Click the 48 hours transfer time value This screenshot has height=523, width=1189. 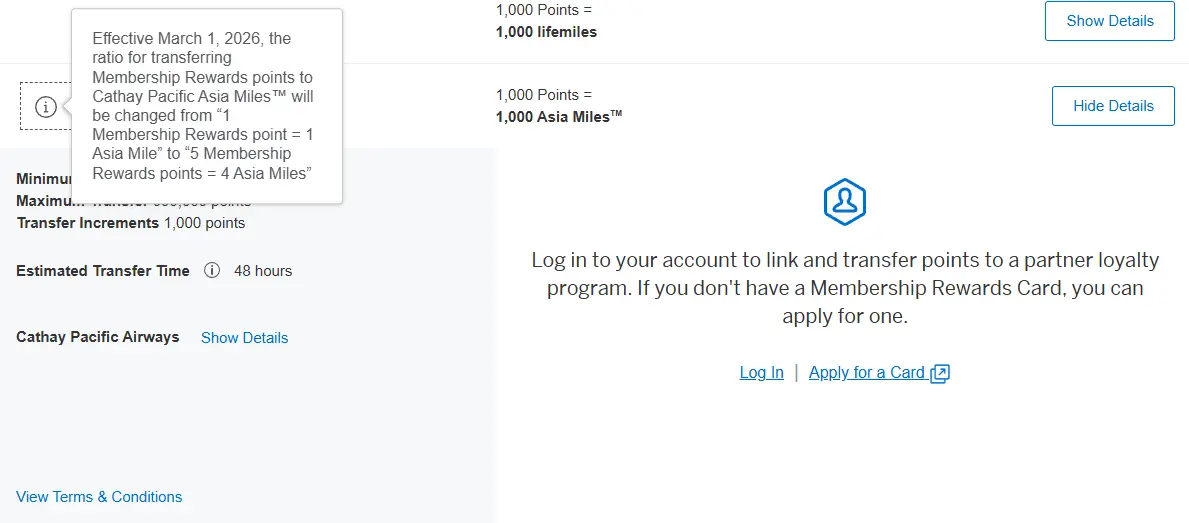(263, 271)
